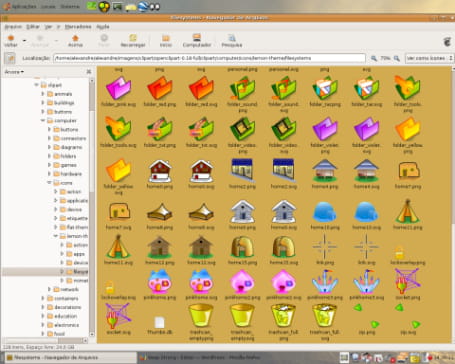Screen dimensions: 455x364
Task: Select the animals folder in tree
Action: [x=63, y=94]
